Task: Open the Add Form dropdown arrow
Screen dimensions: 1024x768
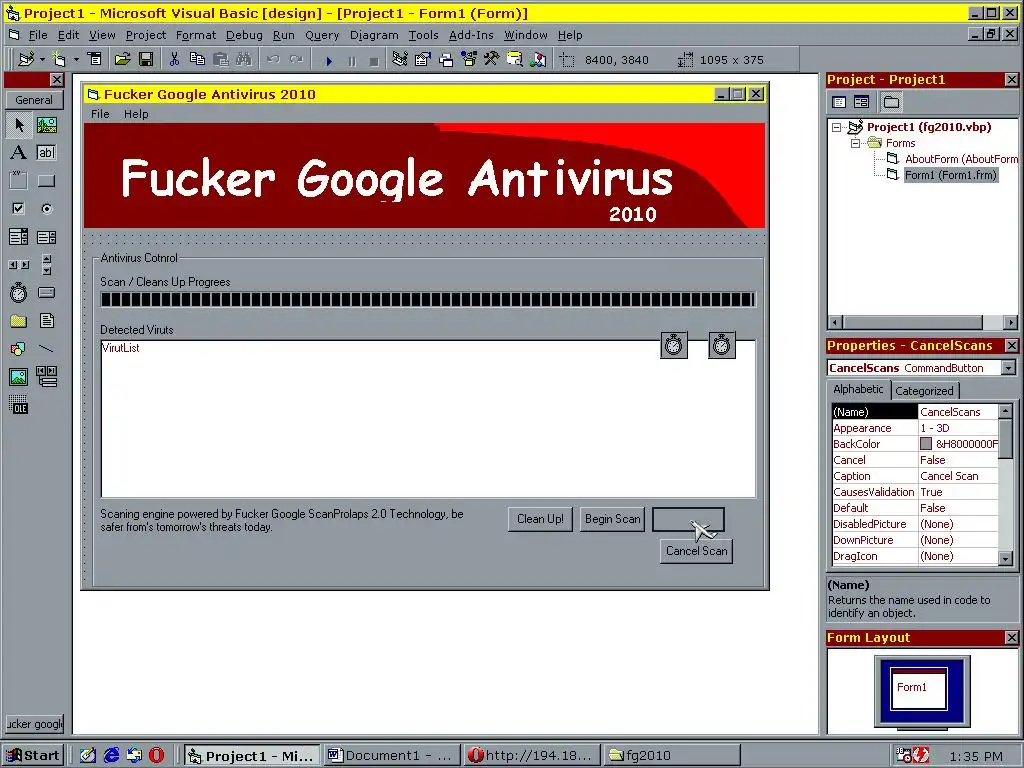Action: tap(76, 59)
